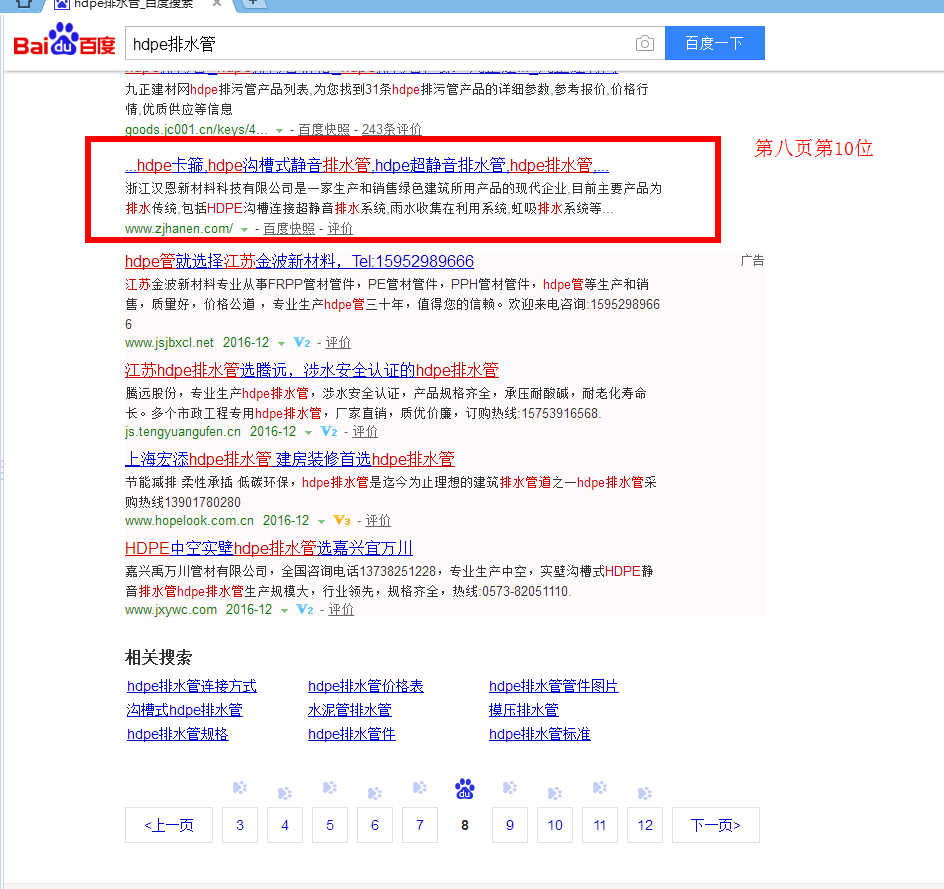Click 评价 beside the www.zjhanen.com result
Viewport: 944px width, 889px height.
tap(340, 229)
